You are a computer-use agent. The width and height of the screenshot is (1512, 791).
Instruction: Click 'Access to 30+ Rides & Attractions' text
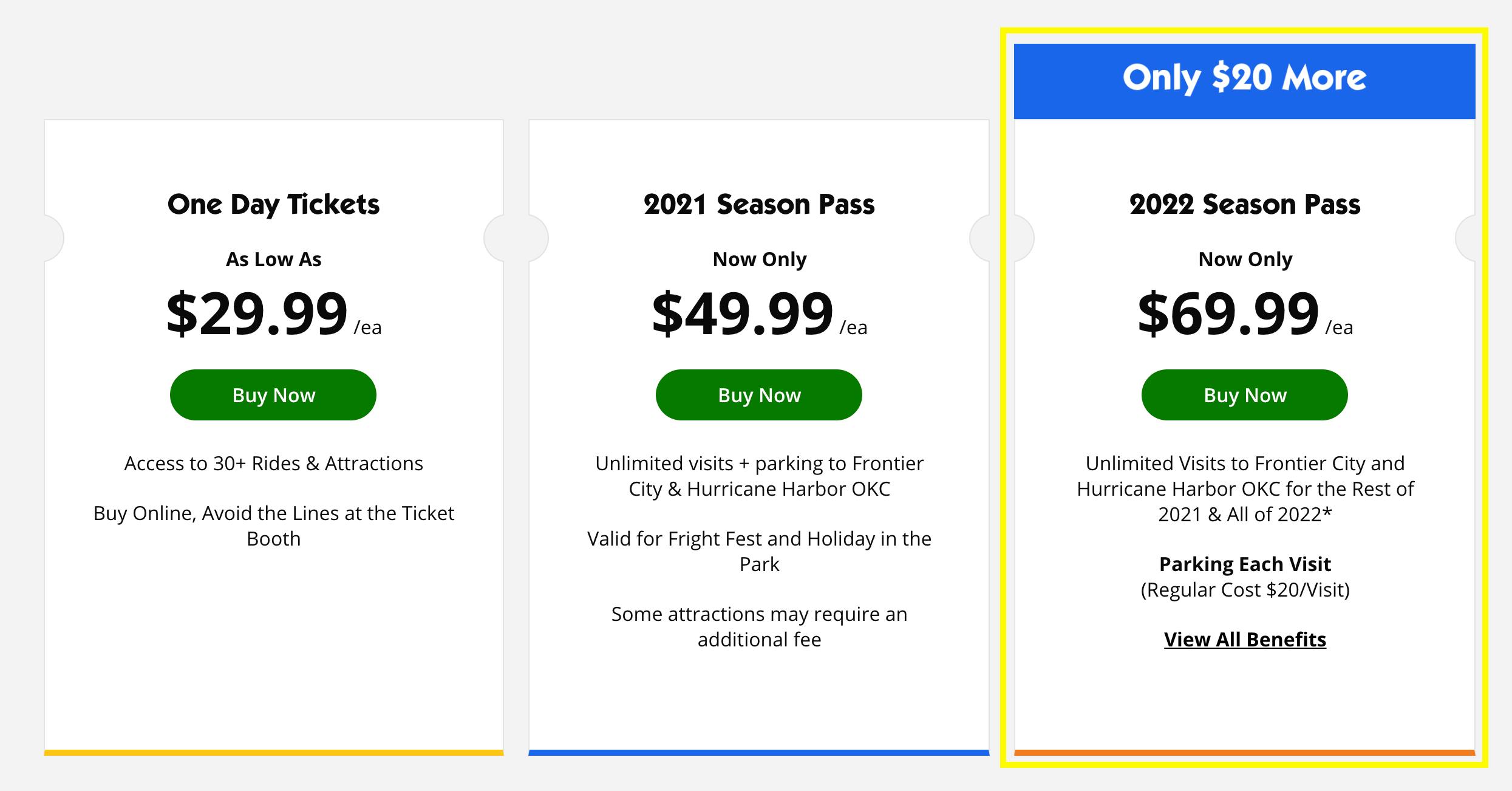click(x=273, y=464)
